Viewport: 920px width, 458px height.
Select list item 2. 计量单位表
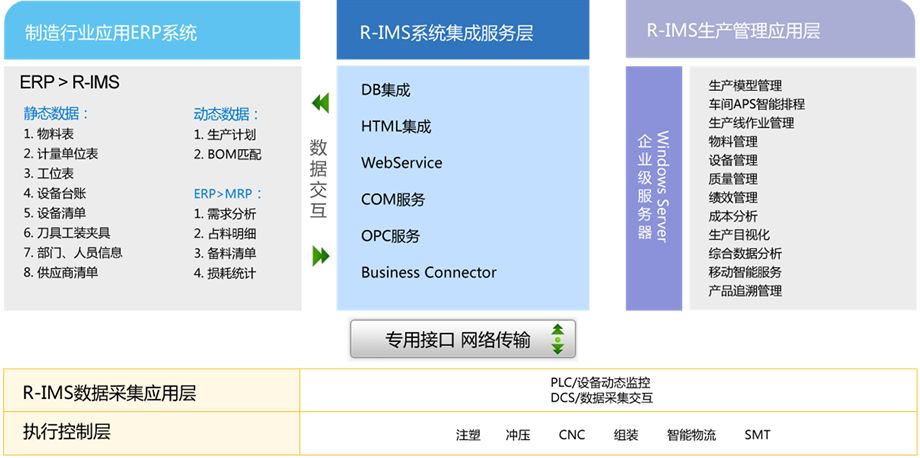pos(61,154)
